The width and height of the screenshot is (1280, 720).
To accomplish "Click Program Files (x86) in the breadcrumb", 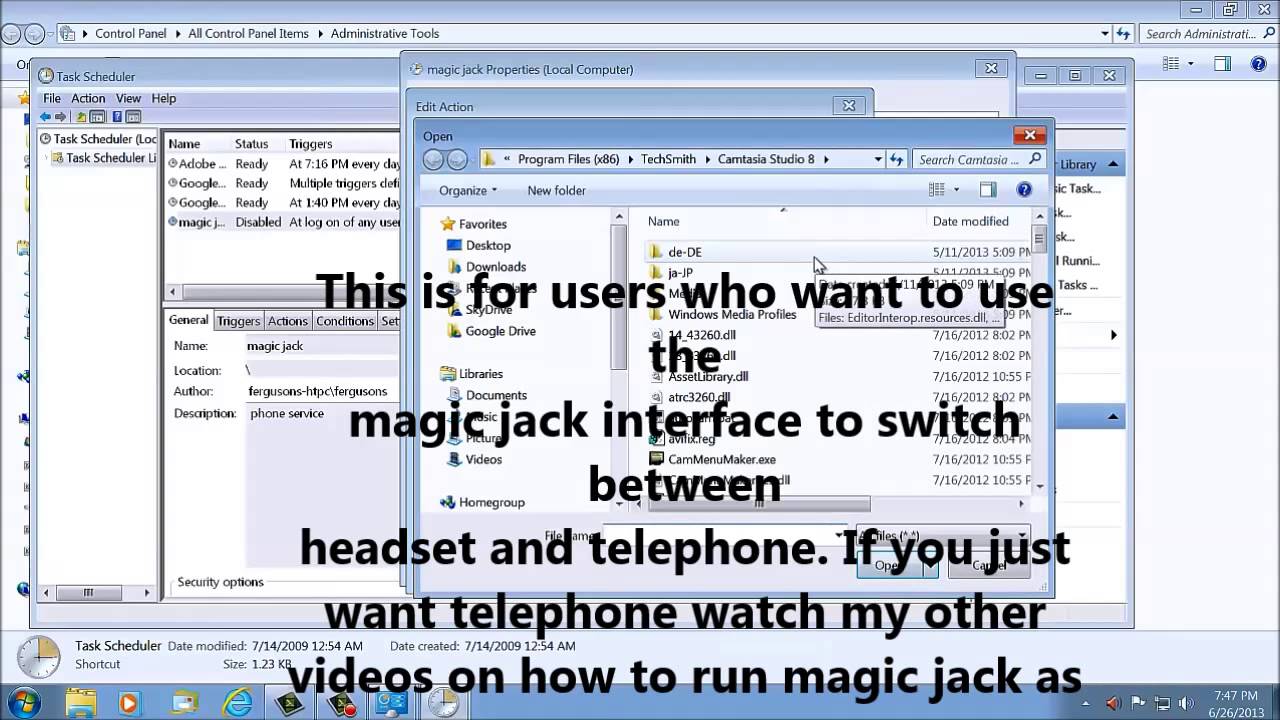I will coord(569,159).
